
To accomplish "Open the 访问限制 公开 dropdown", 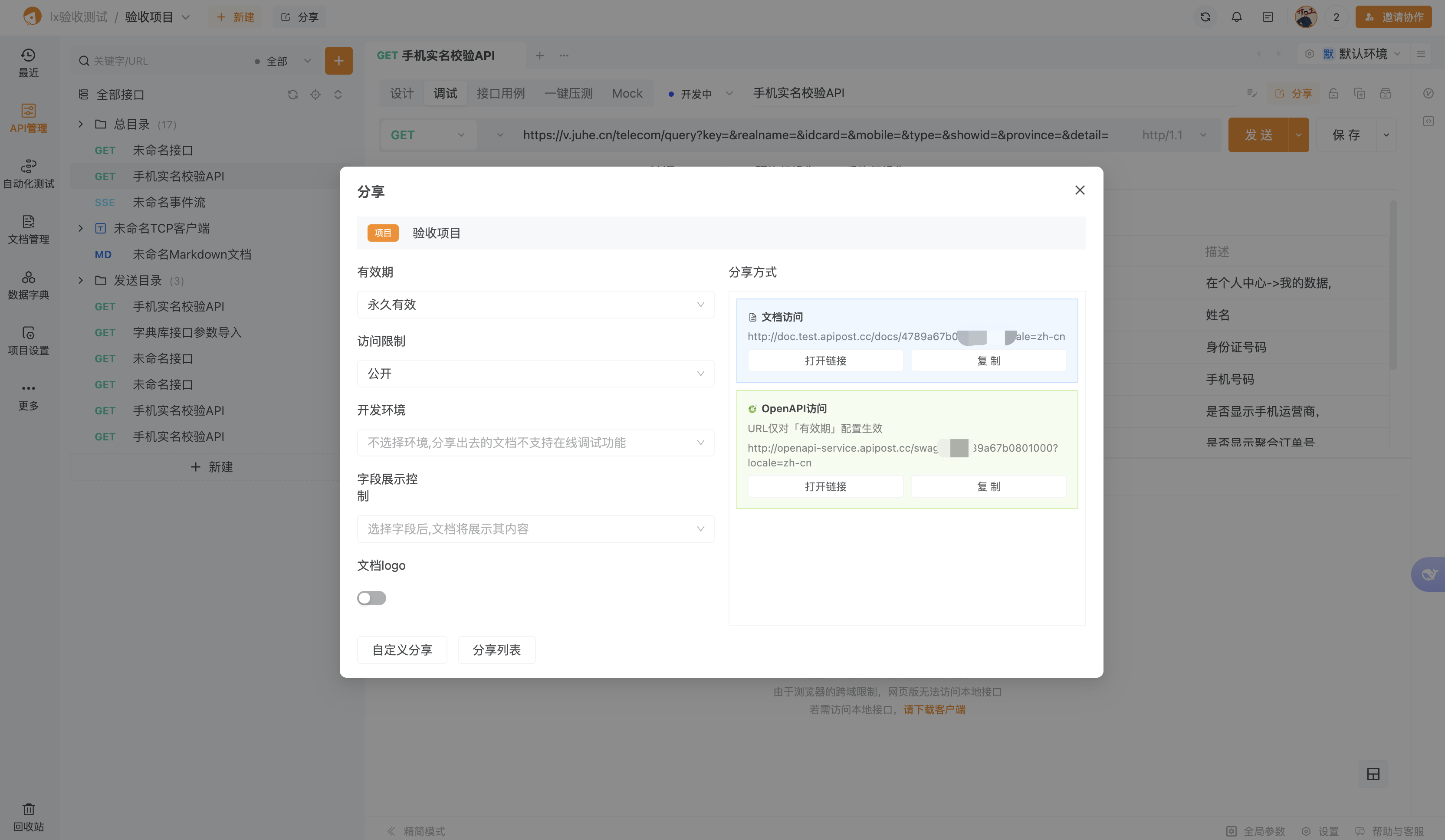I will tap(535, 373).
